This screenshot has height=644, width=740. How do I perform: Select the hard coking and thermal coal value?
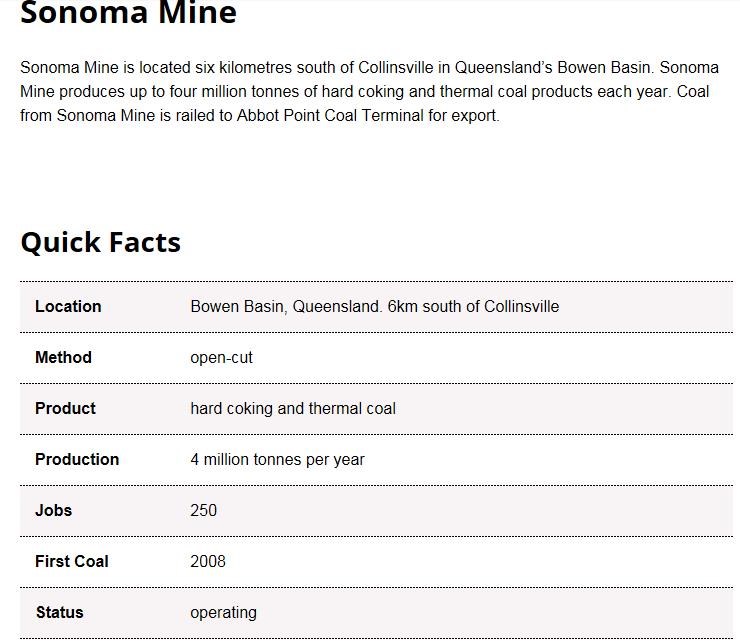tap(292, 408)
